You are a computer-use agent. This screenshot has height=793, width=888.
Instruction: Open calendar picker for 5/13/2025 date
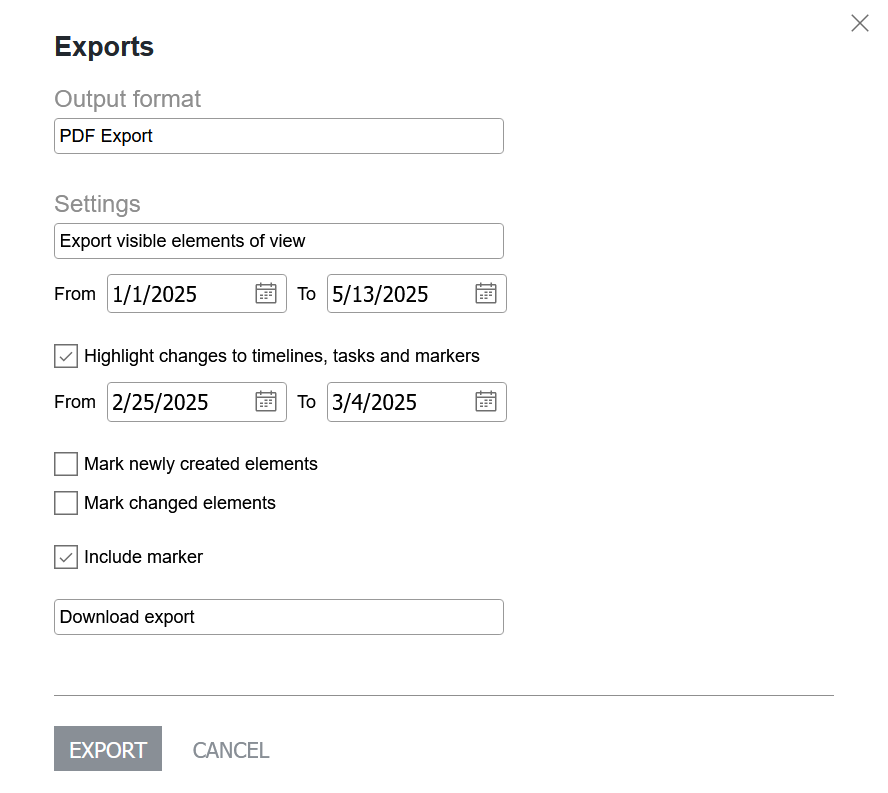coord(485,293)
